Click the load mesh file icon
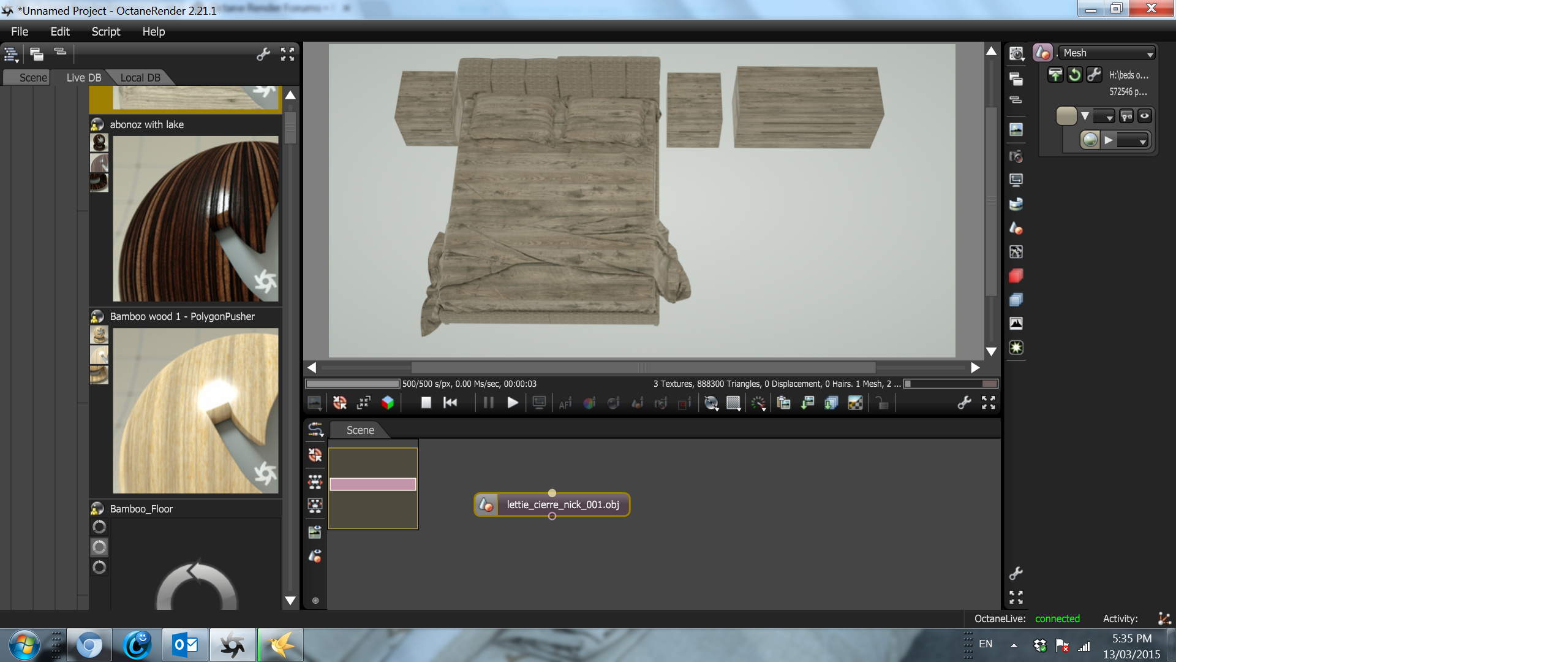The height and width of the screenshot is (662, 1568). point(1055,75)
